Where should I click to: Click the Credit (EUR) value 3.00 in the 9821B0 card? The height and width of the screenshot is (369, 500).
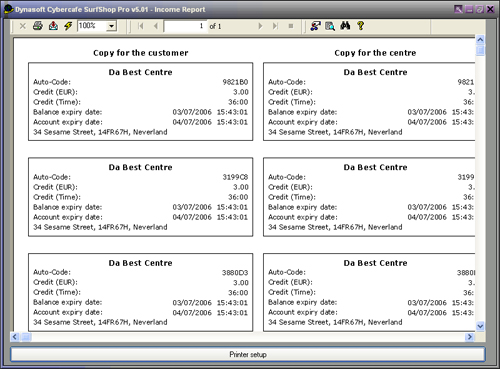[x=241, y=92]
